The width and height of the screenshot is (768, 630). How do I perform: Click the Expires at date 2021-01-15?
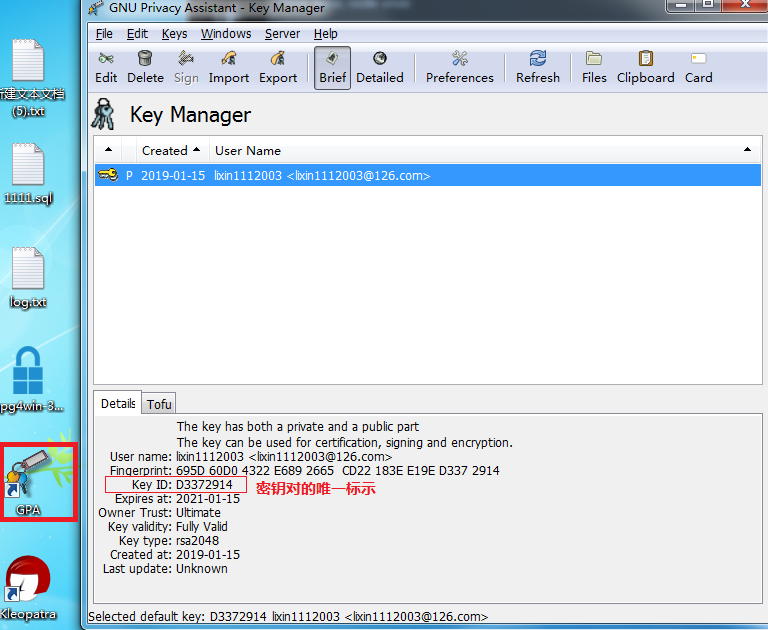tap(208, 499)
